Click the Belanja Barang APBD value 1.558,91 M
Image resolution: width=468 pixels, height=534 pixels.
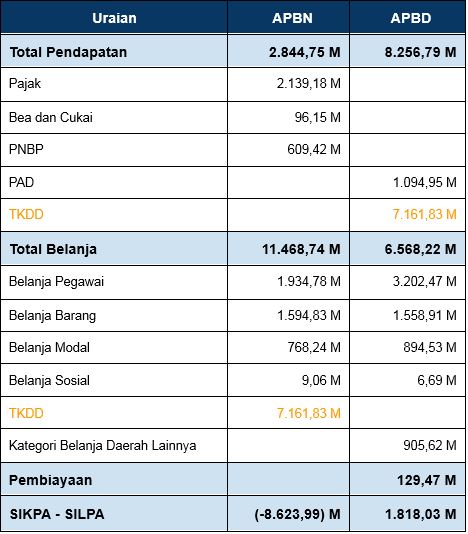[x=424, y=315]
